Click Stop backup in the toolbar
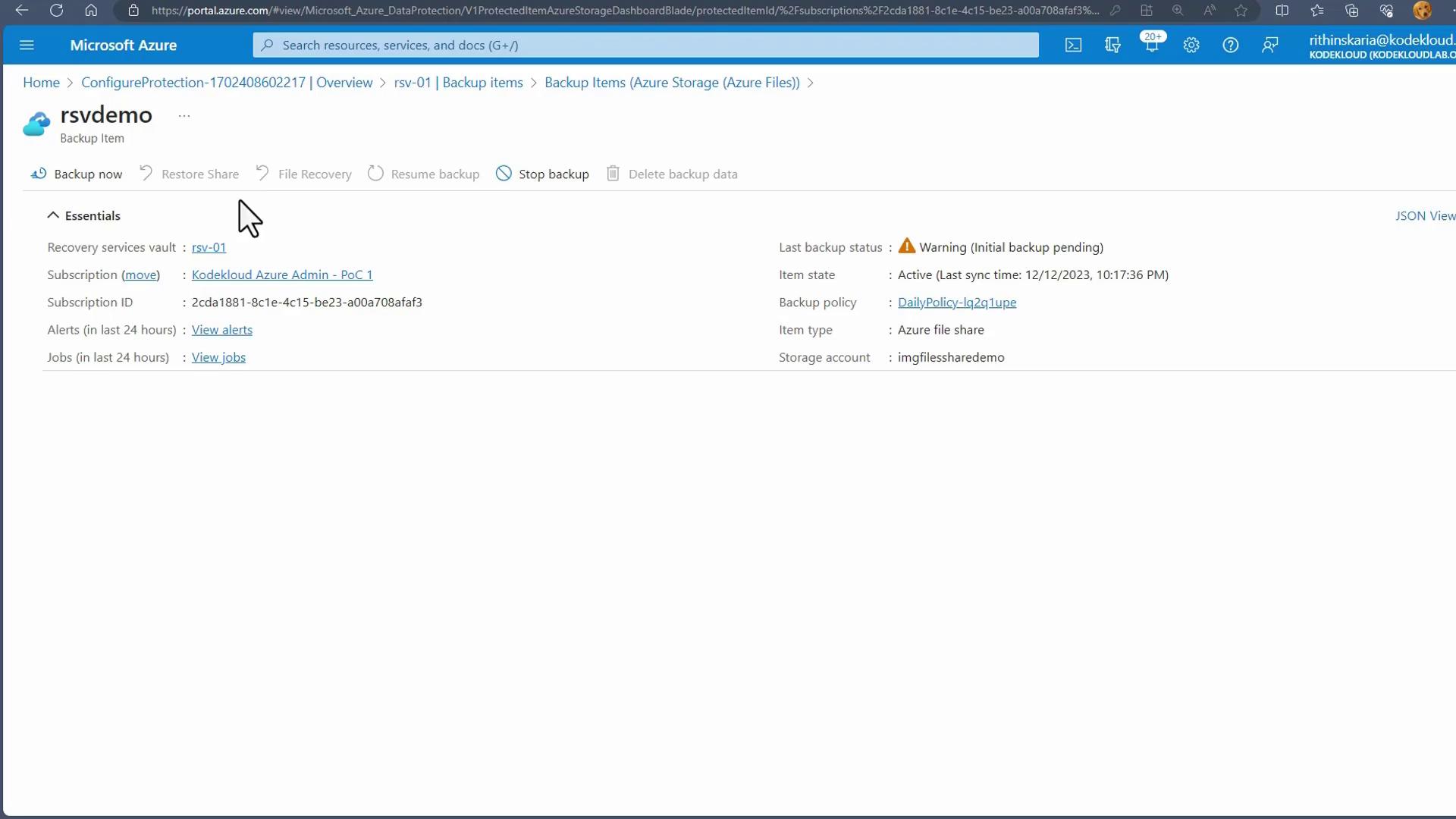 tap(543, 174)
